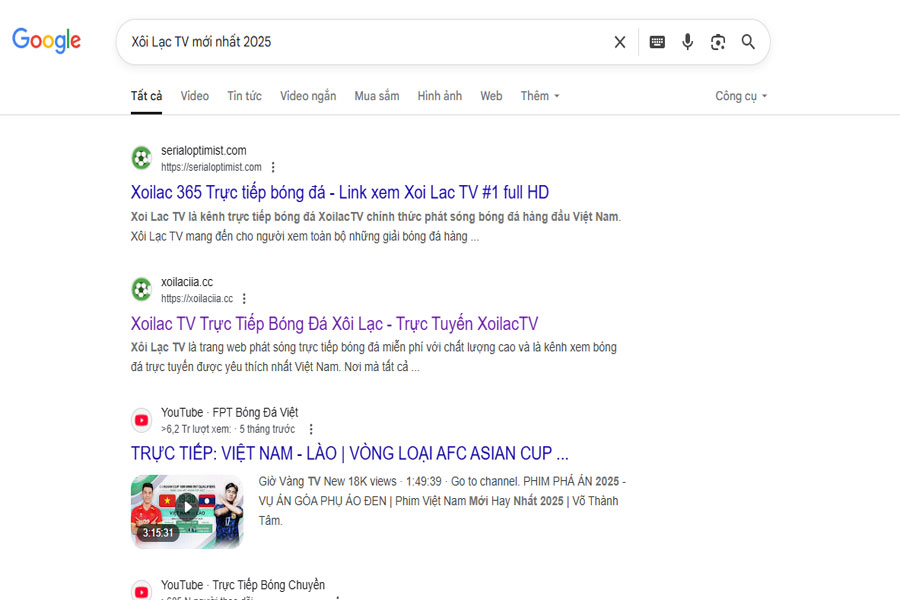Click the magnifying glass search button
900x600 pixels.
[x=748, y=42]
